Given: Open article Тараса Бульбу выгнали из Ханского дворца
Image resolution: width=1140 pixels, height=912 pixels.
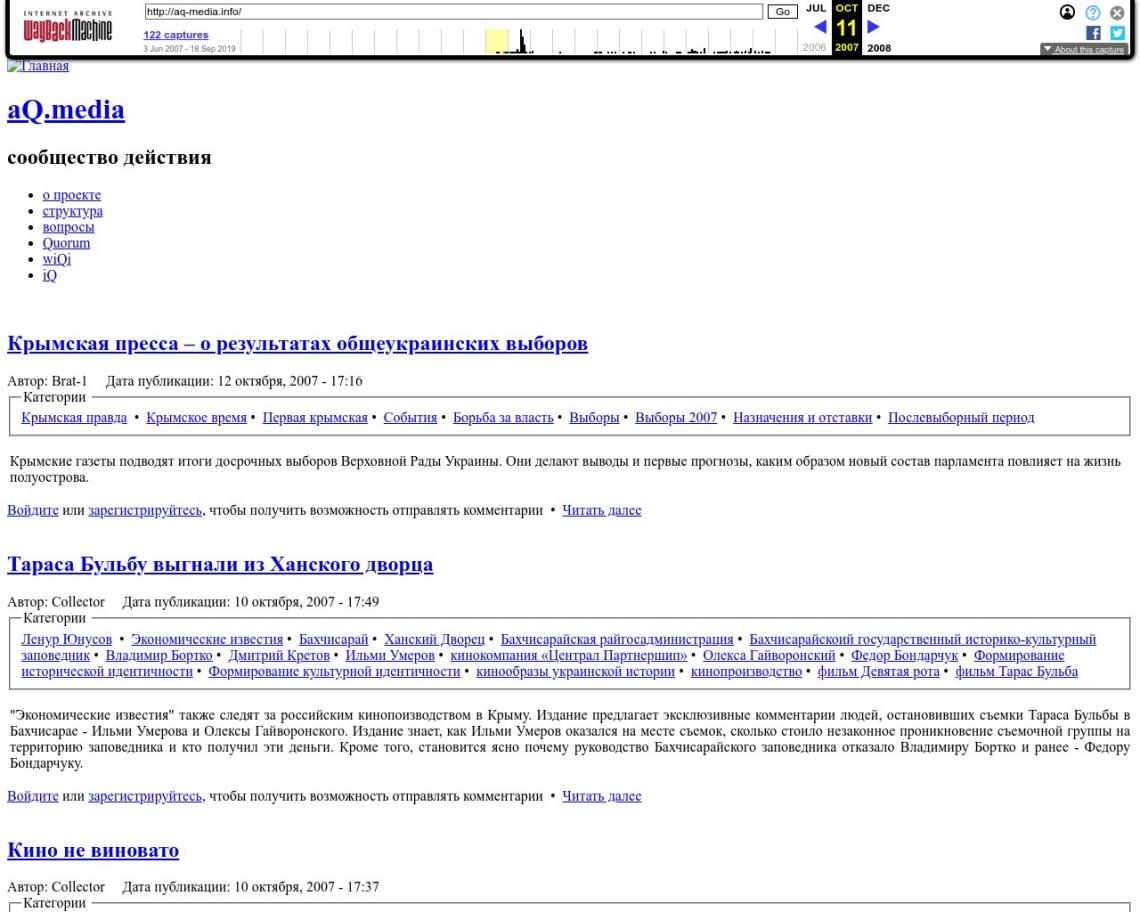Looking at the screenshot, I should [x=220, y=564].
